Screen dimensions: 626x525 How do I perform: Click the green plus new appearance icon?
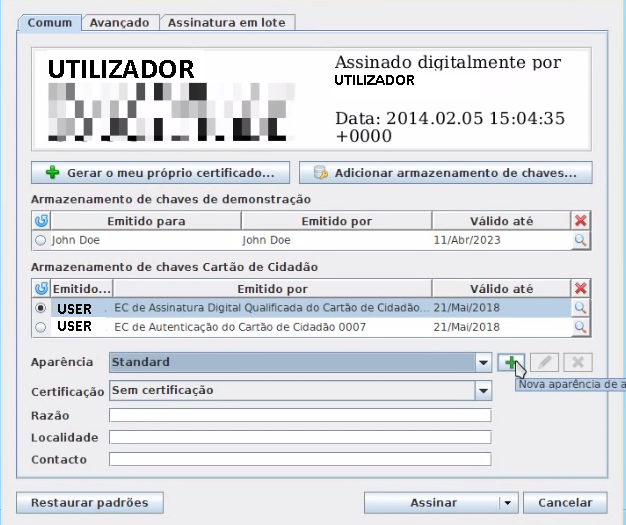pyautogui.click(x=510, y=362)
